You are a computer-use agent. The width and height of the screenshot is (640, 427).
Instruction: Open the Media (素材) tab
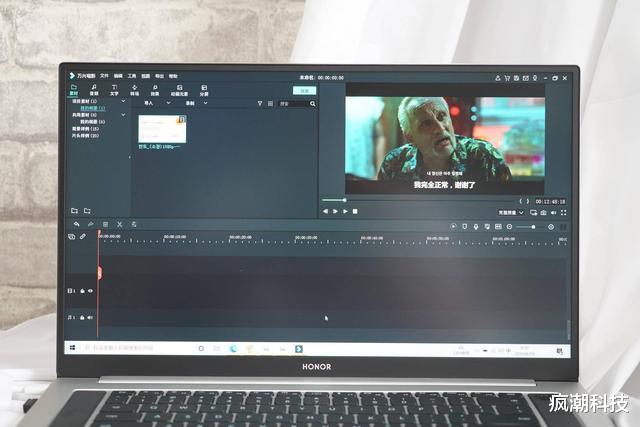click(74, 90)
